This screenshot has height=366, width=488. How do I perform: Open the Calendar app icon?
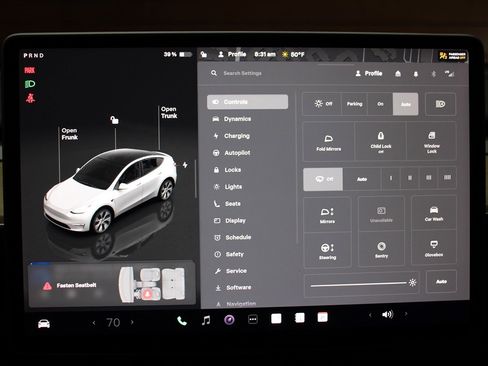pos(322,317)
